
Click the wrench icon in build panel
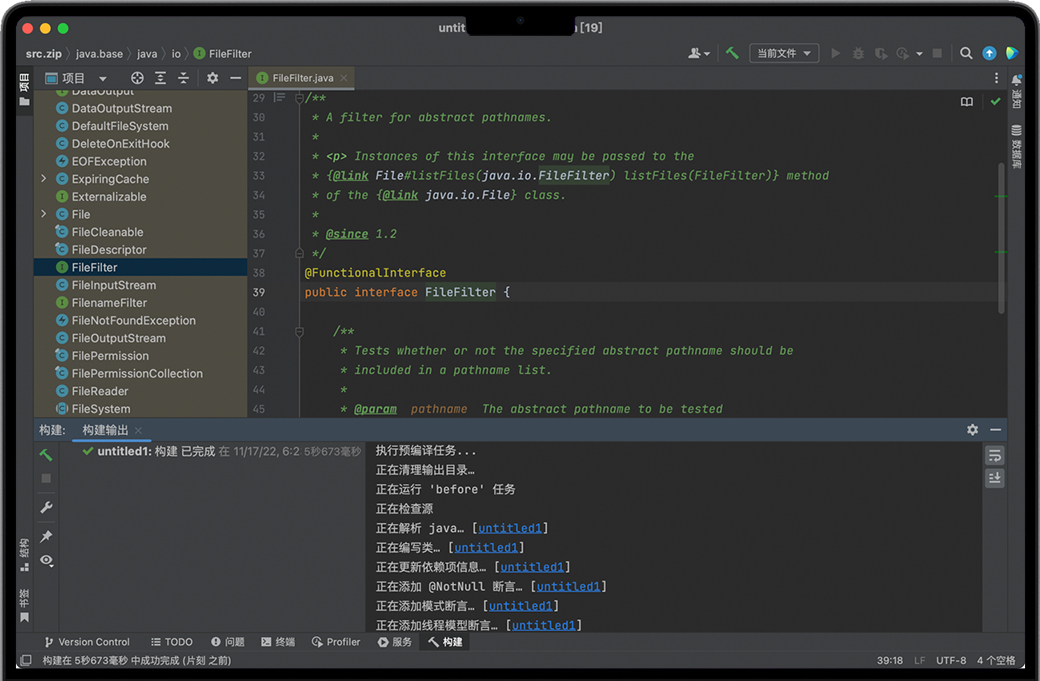pos(46,507)
